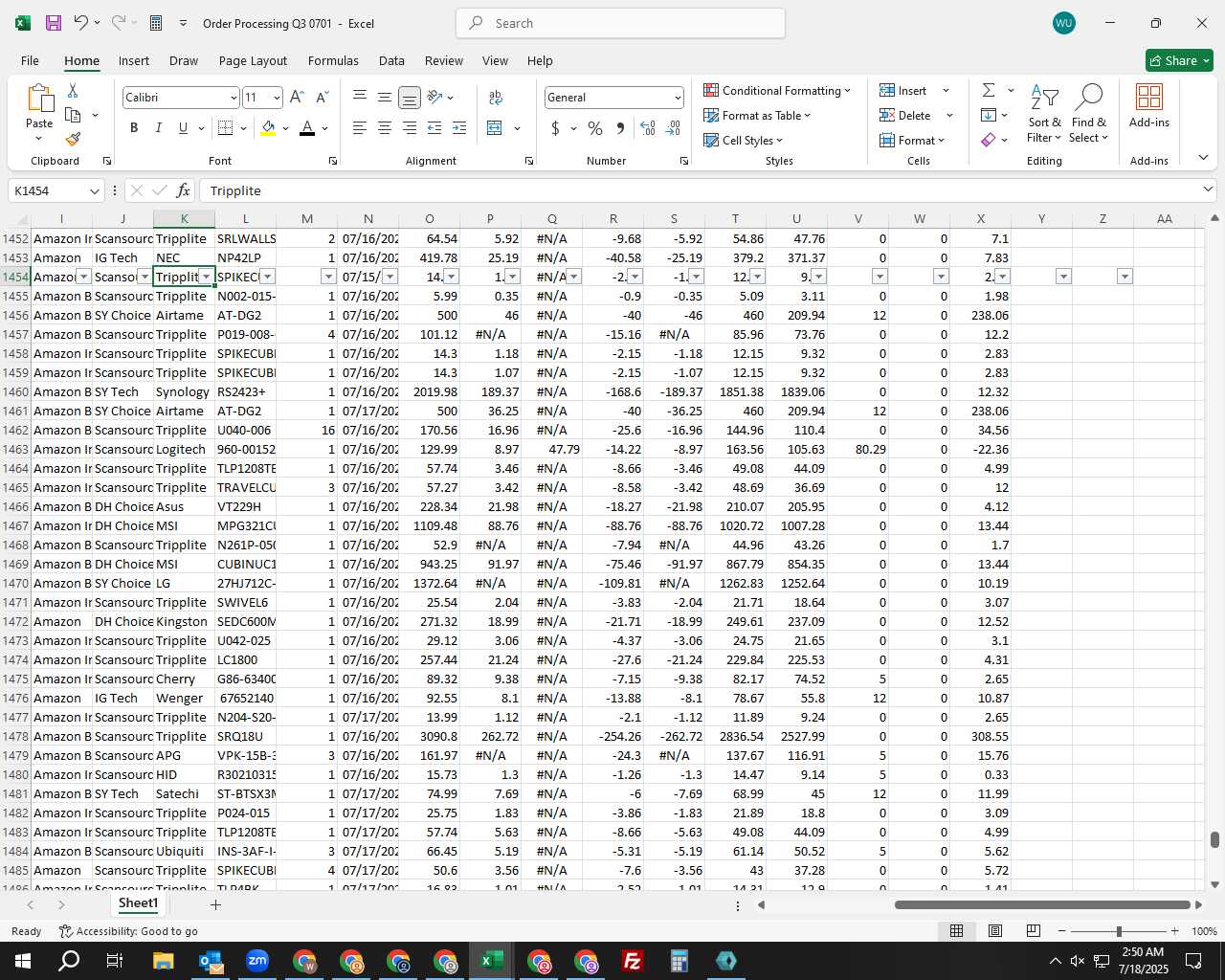The width and height of the screenshot is (1225, 980).
Task: Click the Clear eraser icon
Action: (x=989, y=140)
